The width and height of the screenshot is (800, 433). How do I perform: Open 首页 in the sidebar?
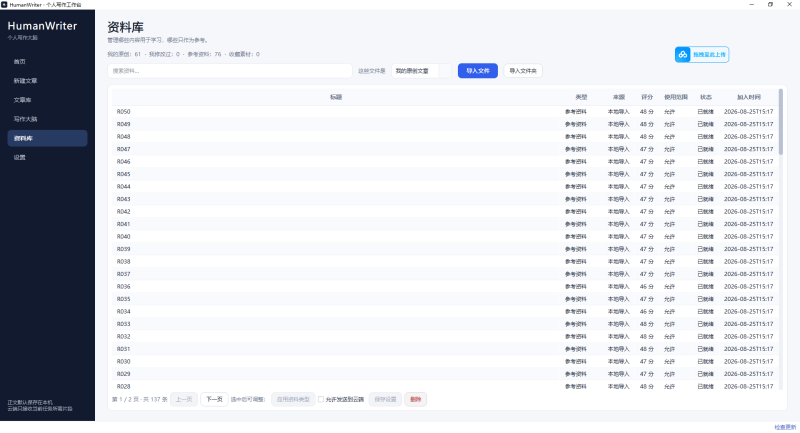[47, 62]
